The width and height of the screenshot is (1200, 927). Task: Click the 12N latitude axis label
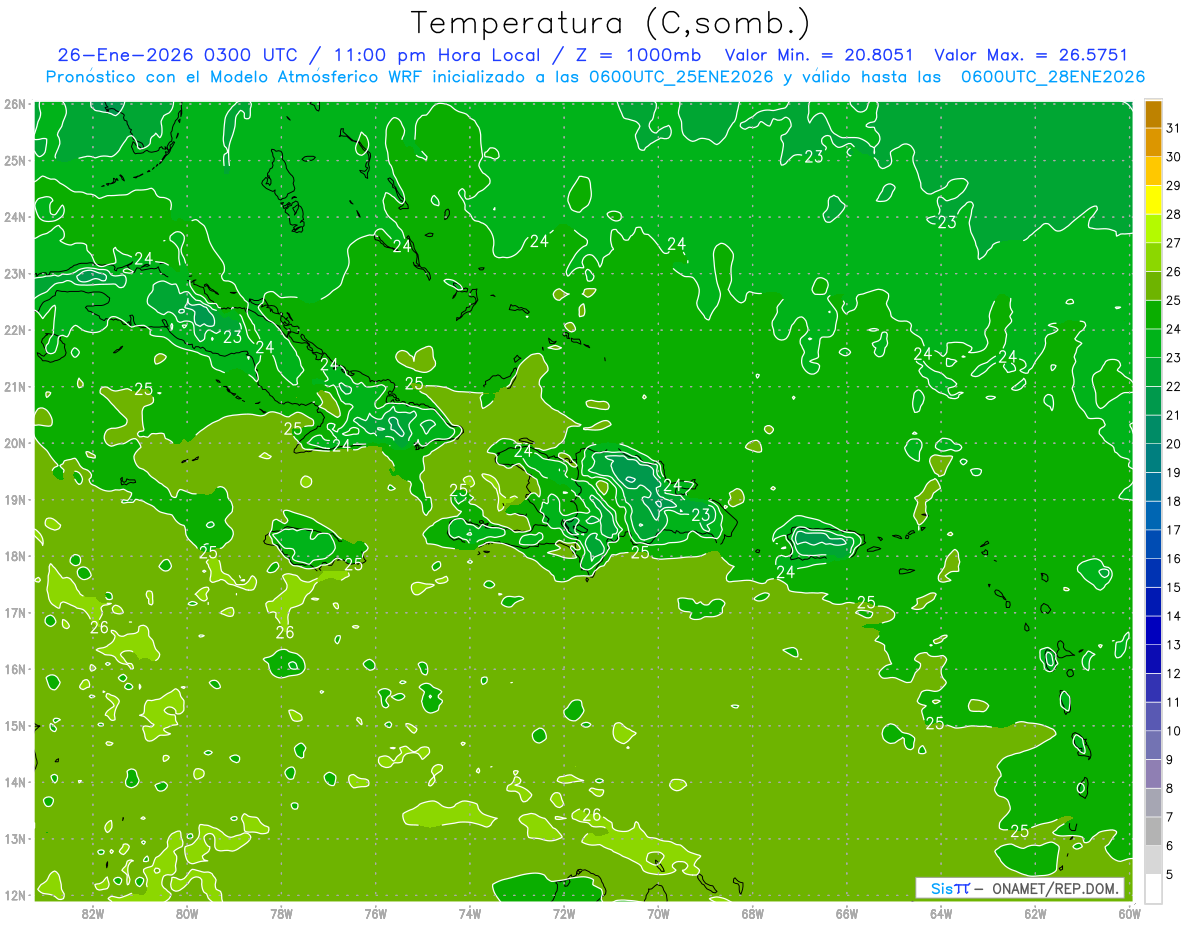15,894
